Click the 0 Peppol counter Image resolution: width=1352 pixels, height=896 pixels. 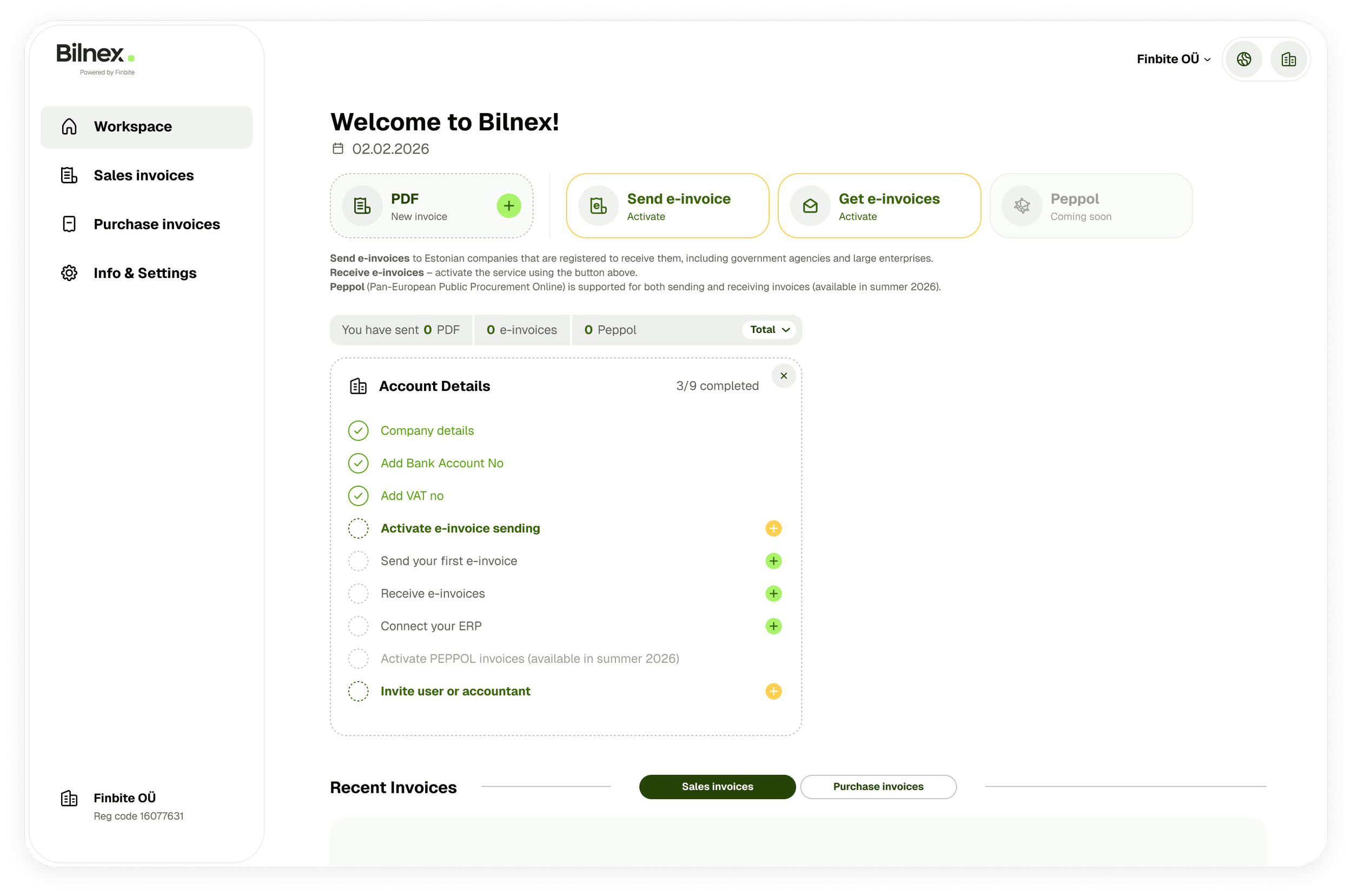tap(610, 330)
